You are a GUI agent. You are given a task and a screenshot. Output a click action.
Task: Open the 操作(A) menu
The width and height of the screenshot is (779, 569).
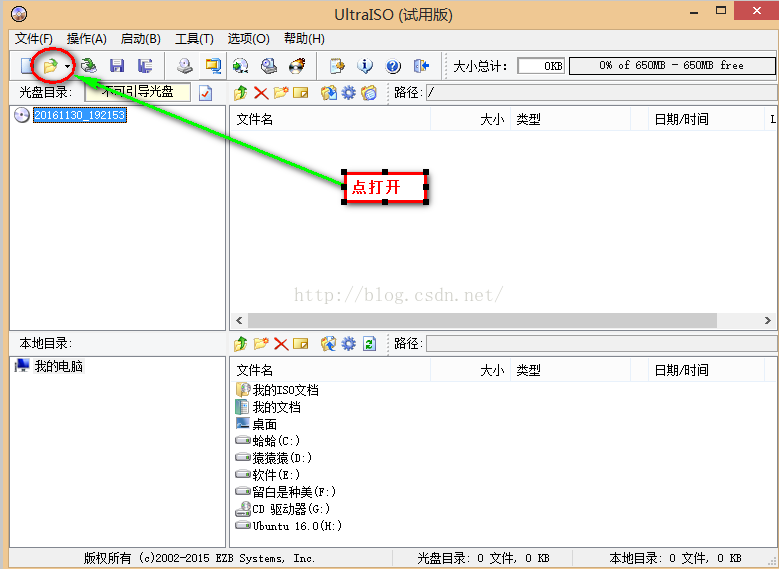86,39
